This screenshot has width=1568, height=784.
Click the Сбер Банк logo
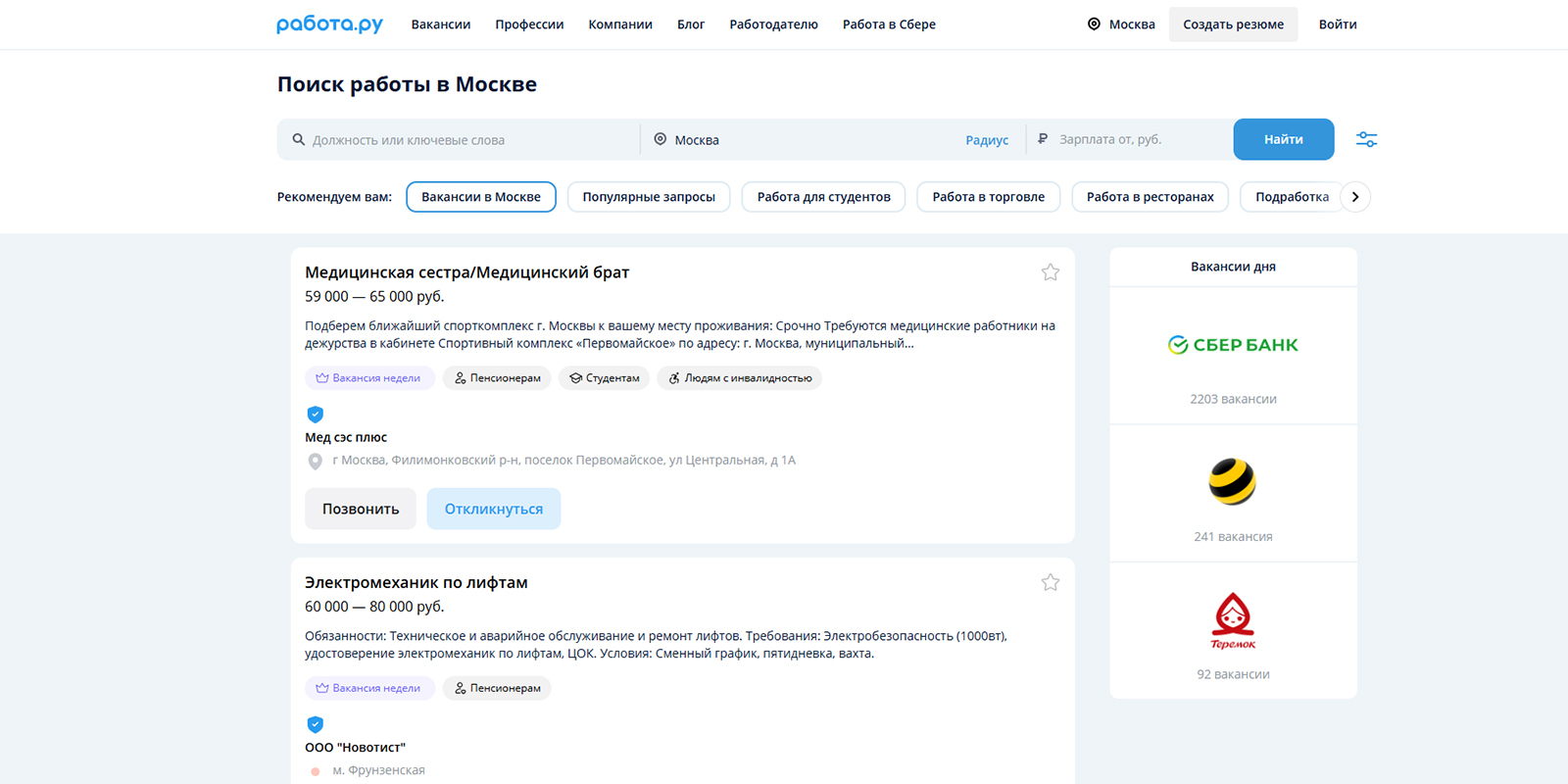pyautogui.click(x=1233, y=345)
